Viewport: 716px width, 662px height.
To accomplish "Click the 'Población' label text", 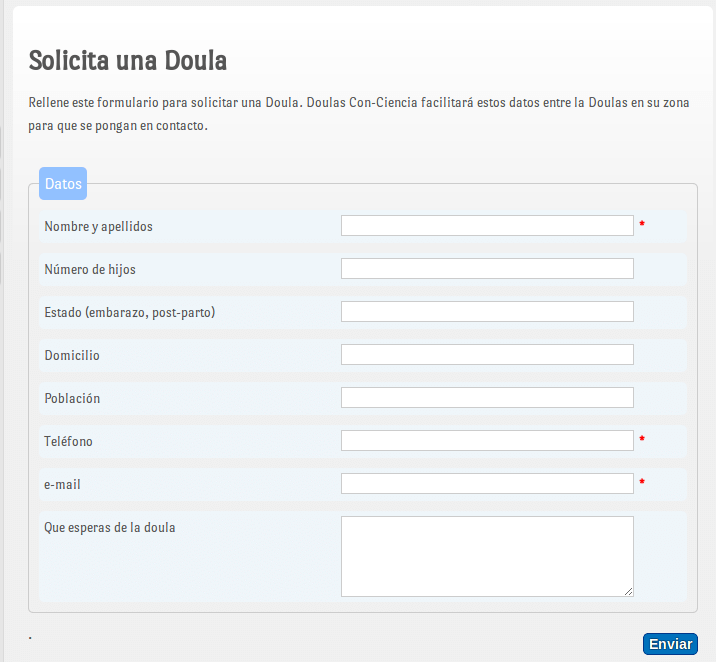I will coord(72,398).
